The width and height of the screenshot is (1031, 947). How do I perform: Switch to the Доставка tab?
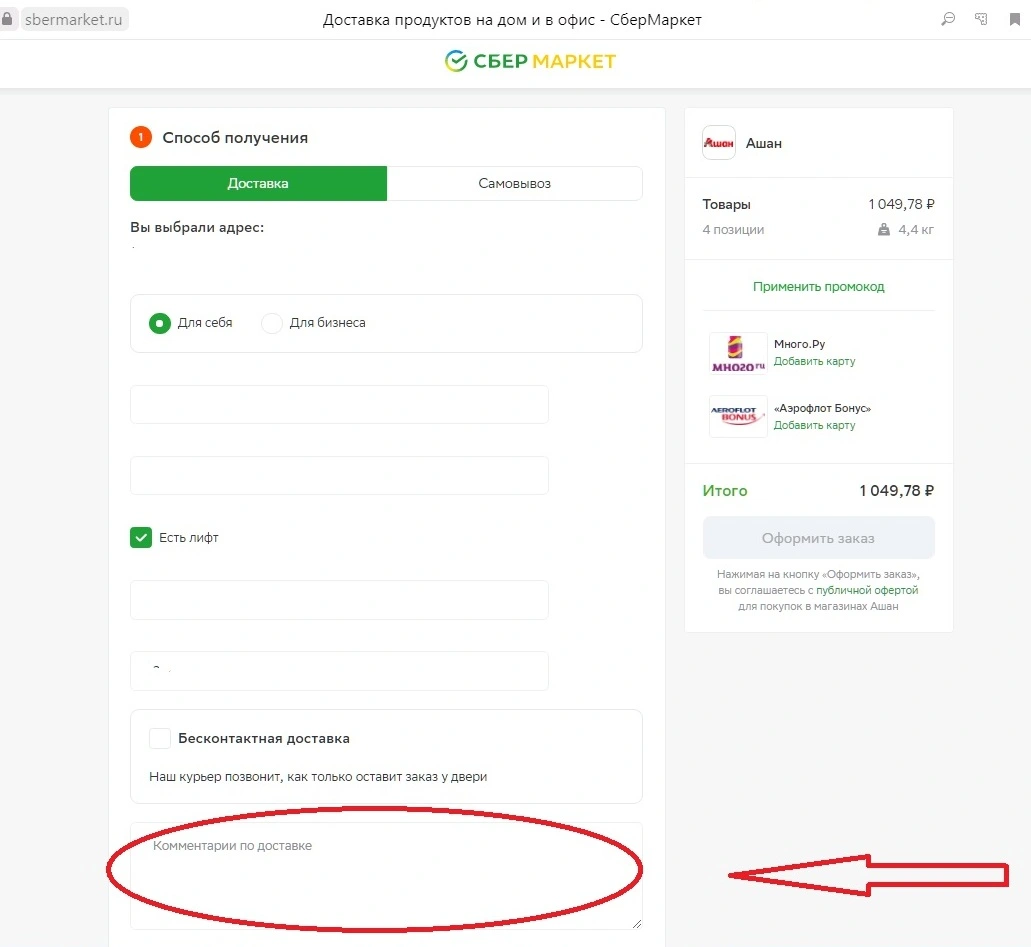click(x=258, y=183)
